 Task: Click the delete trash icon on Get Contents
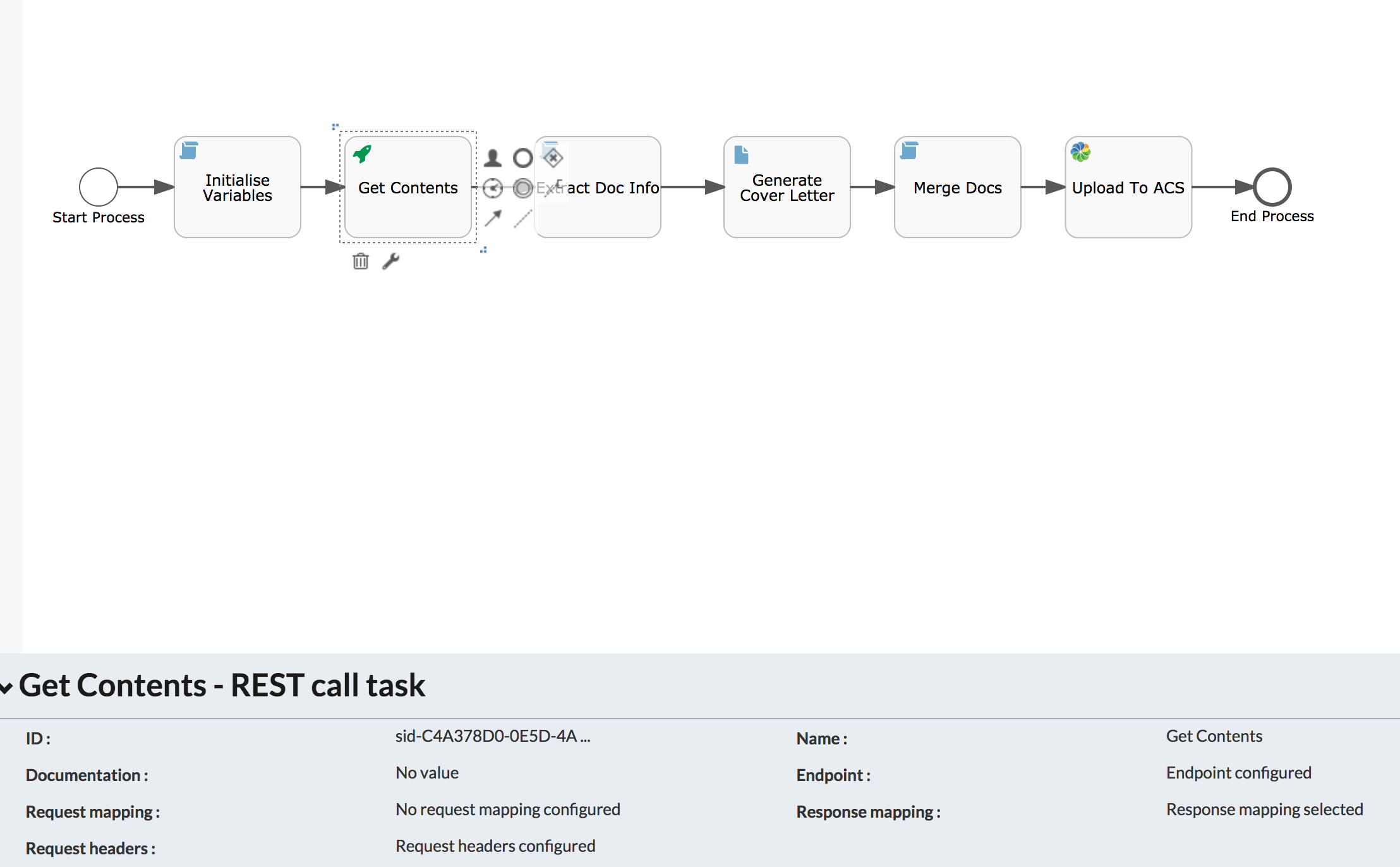pos(361,262)
